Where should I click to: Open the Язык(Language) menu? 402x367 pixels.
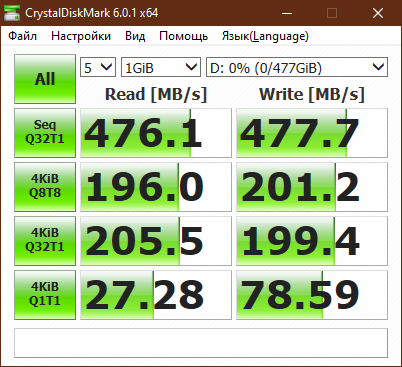(265, 36)
